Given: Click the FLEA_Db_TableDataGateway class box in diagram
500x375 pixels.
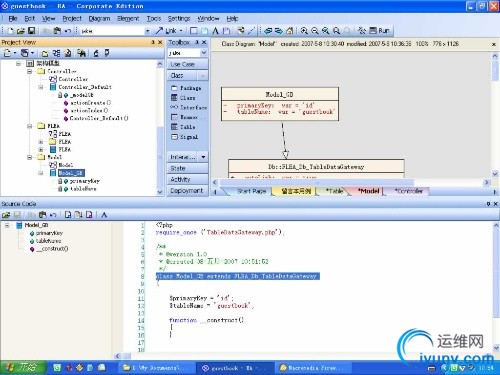Looking at the screenshot, I should (316, 168).
